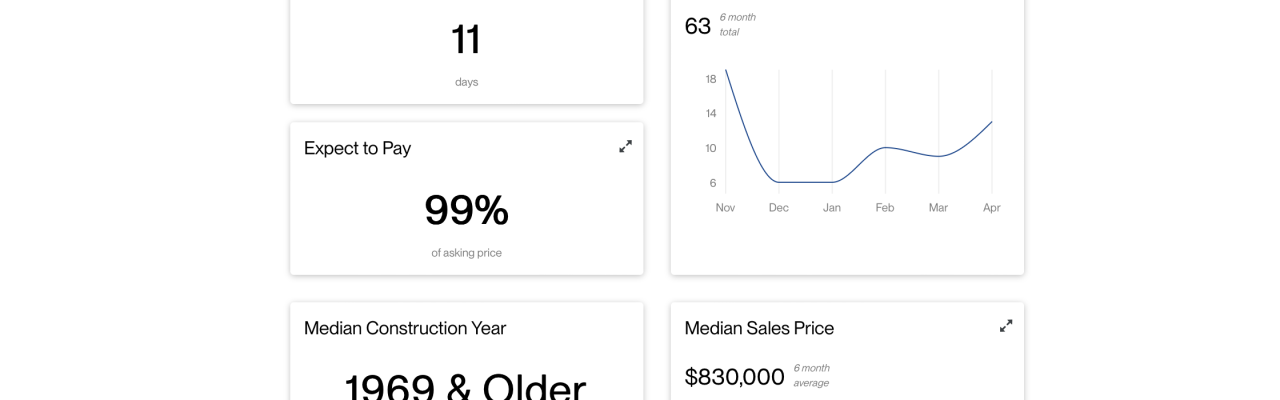Click the Nov point on the chart
Image resolution: width=1280 pixels, height=400 pixels.
pos(726,70)
